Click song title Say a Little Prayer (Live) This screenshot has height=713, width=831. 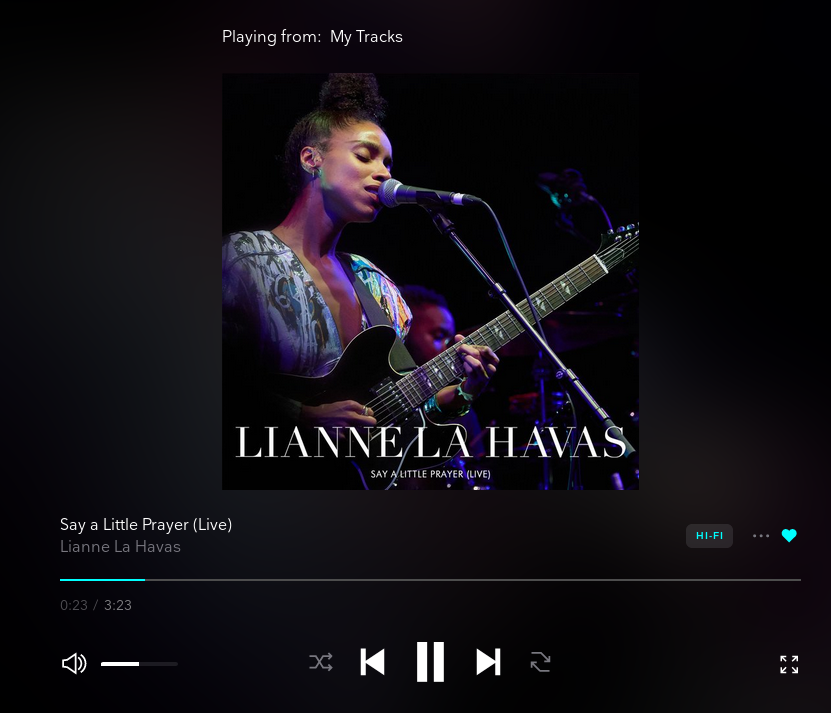click(146, 524)
